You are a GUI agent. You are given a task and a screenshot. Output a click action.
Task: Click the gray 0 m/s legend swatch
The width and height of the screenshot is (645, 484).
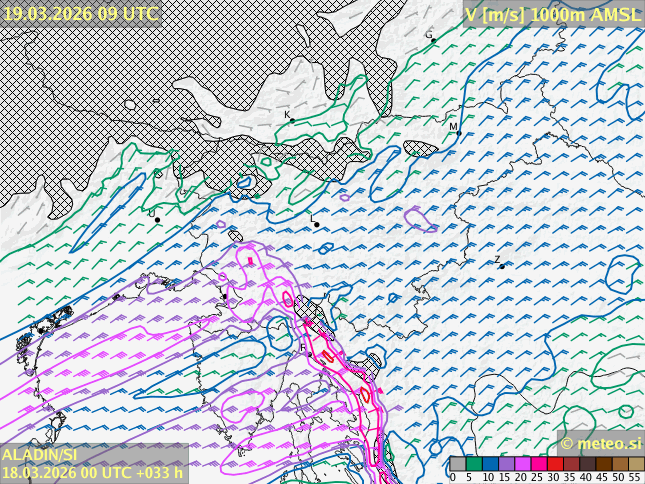(457, 464)
